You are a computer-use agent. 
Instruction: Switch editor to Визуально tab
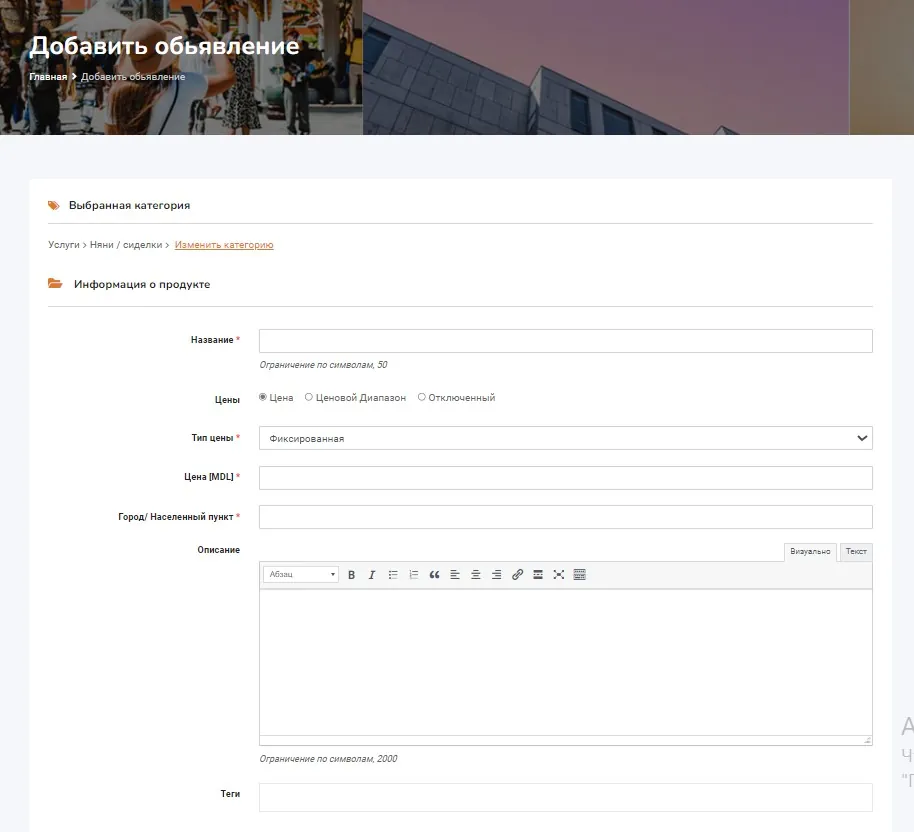click(x=810, y=552)
